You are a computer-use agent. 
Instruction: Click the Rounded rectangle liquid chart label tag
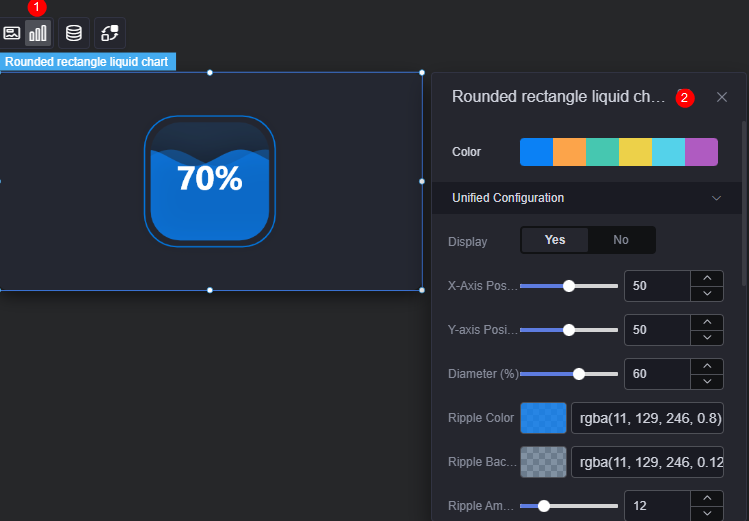coord(87,62)
